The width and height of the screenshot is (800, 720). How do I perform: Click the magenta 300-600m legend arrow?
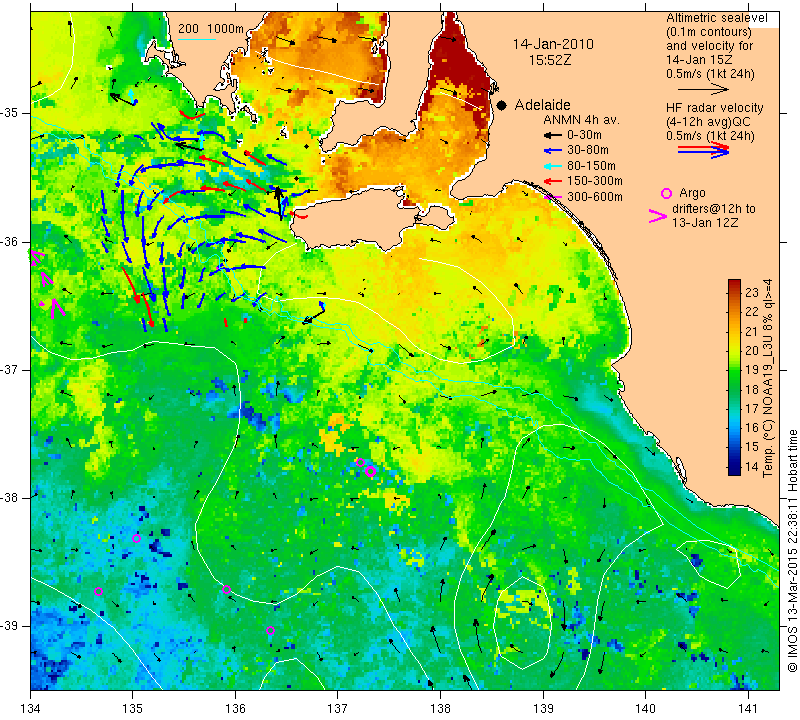[x=552, y=197]
